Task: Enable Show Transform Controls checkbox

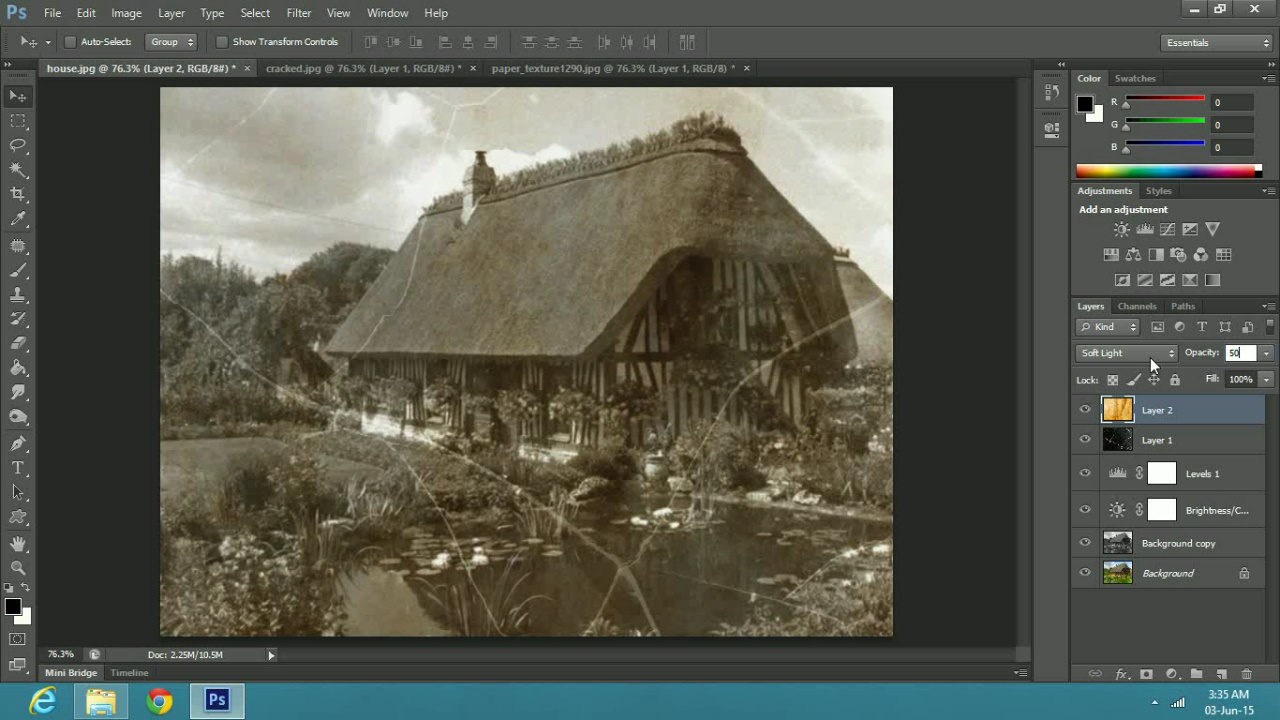Action: (x=222, y=42)
